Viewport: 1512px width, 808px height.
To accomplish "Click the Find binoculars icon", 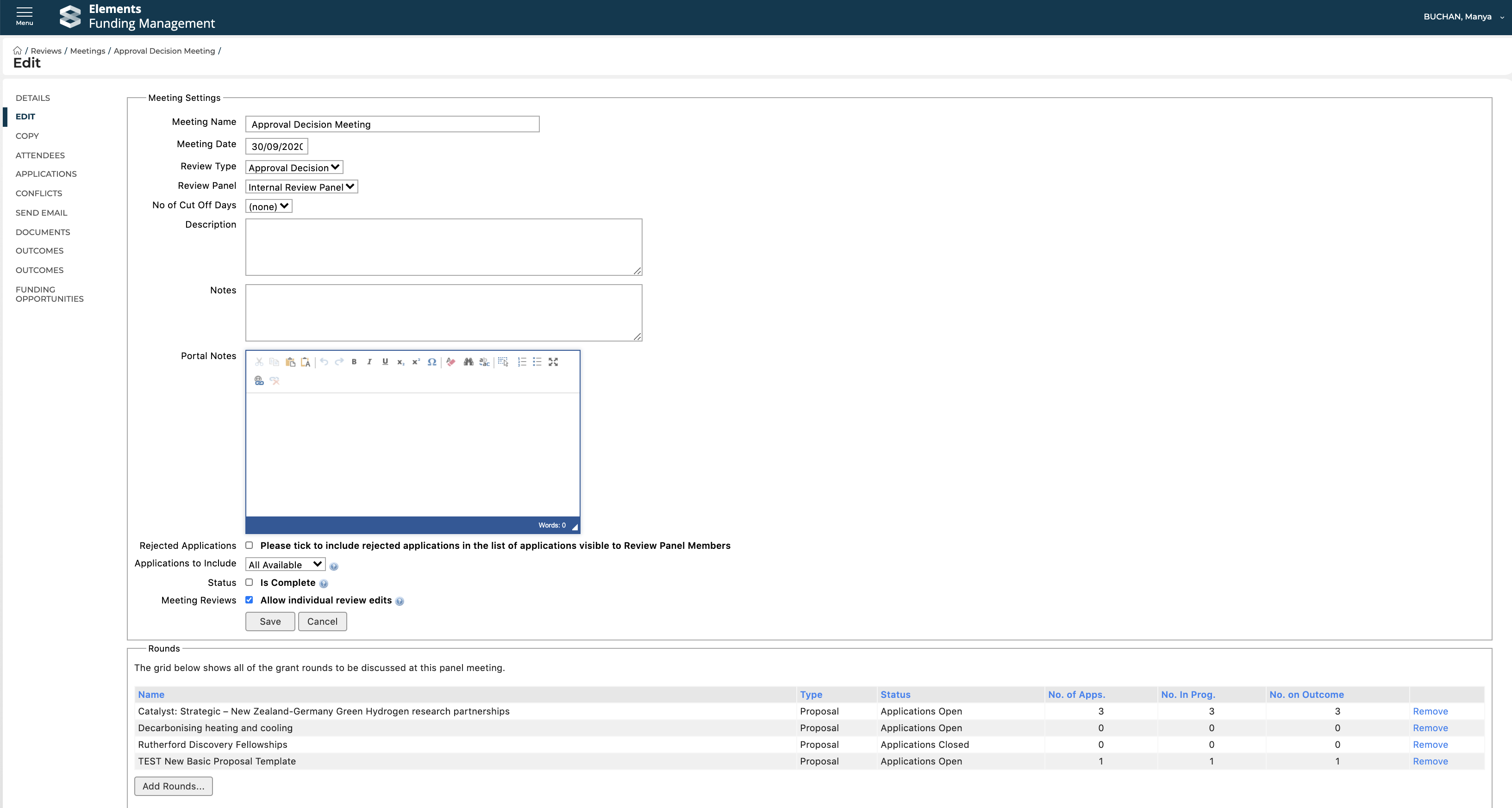I will 468,362.
